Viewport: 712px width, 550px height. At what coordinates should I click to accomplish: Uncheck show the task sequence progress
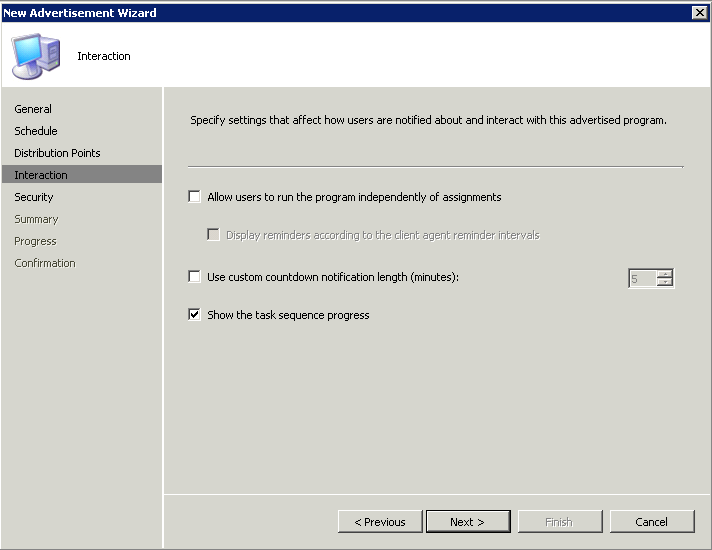point(194,314)
